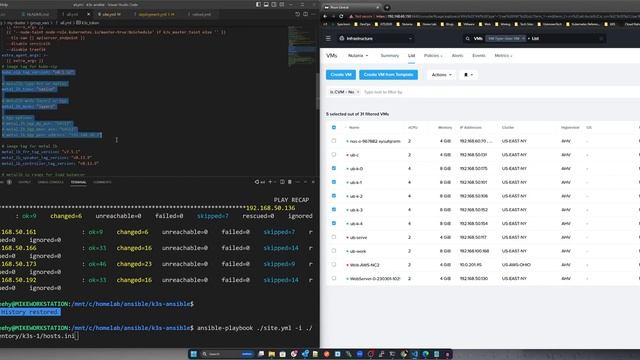The image size is (640, 360).
Task: Switch to the Summary tab
Action: [x=389, y=56]
